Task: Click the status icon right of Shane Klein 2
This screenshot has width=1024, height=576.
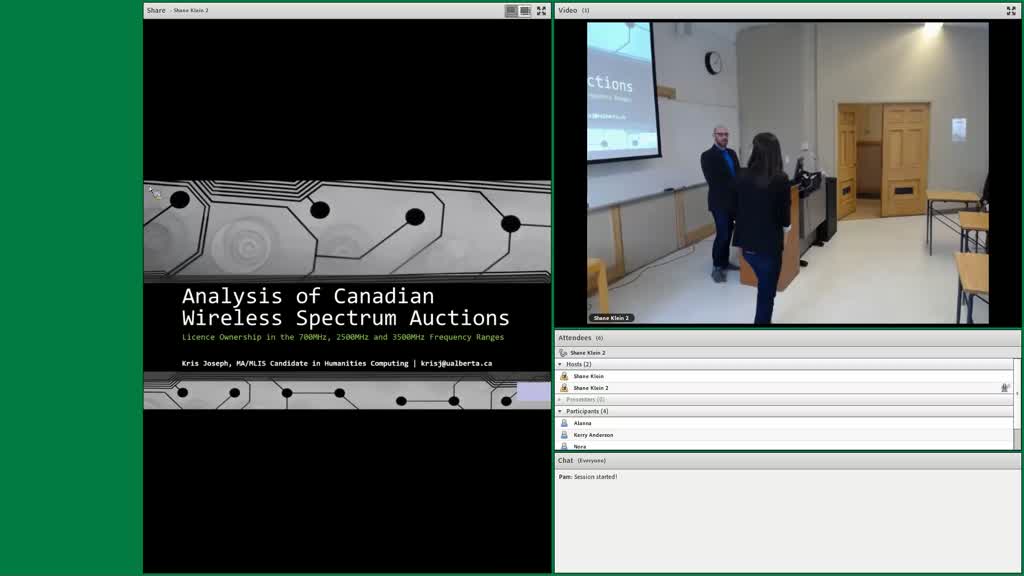Action: [x=1005, y=388]
